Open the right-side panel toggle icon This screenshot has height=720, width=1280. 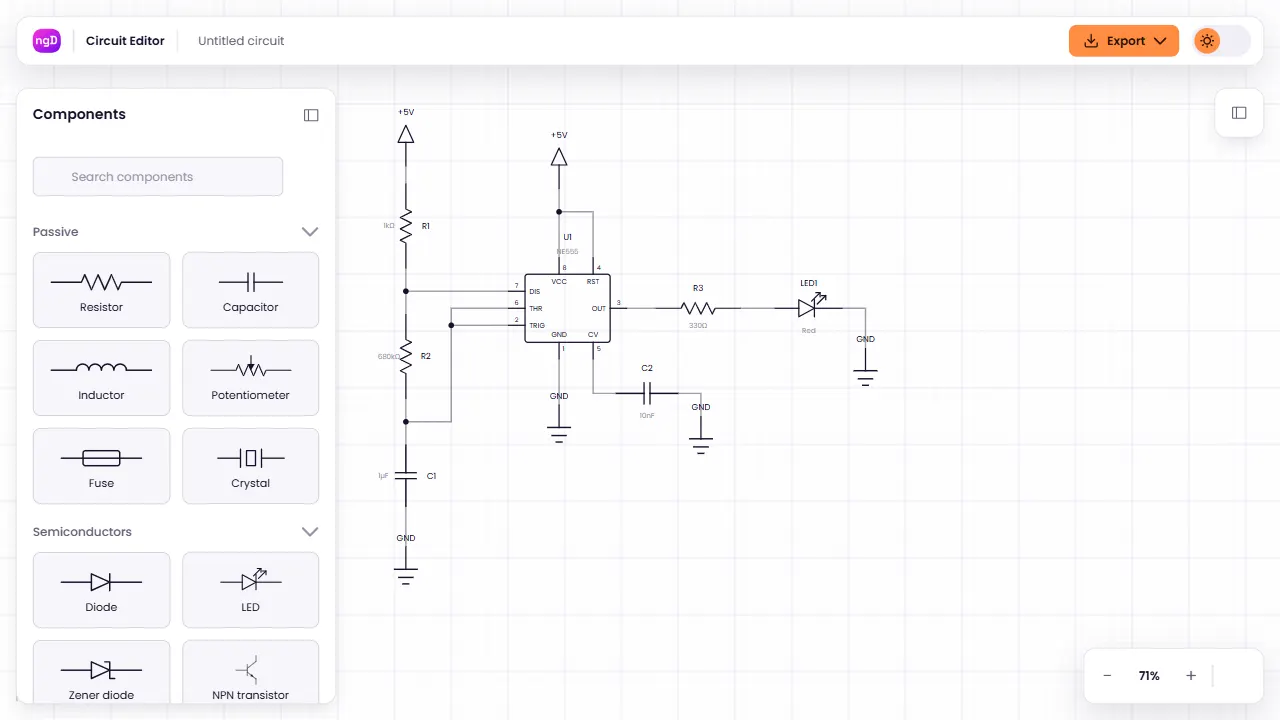pyautogui.click(x=1239, y=113)
